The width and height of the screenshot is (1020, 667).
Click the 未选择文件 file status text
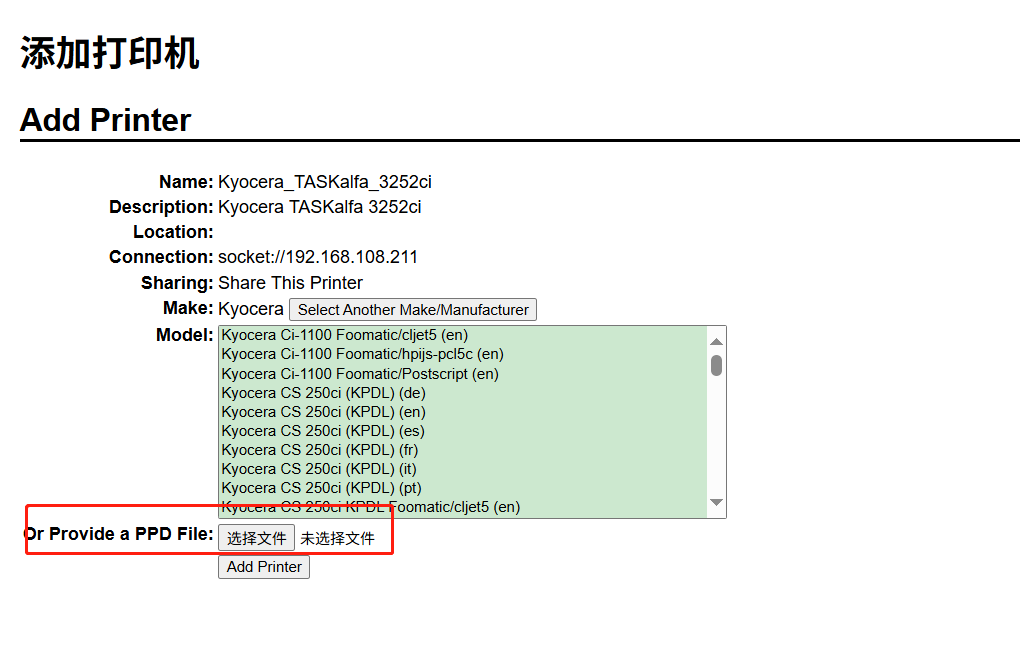click(337, 538)
